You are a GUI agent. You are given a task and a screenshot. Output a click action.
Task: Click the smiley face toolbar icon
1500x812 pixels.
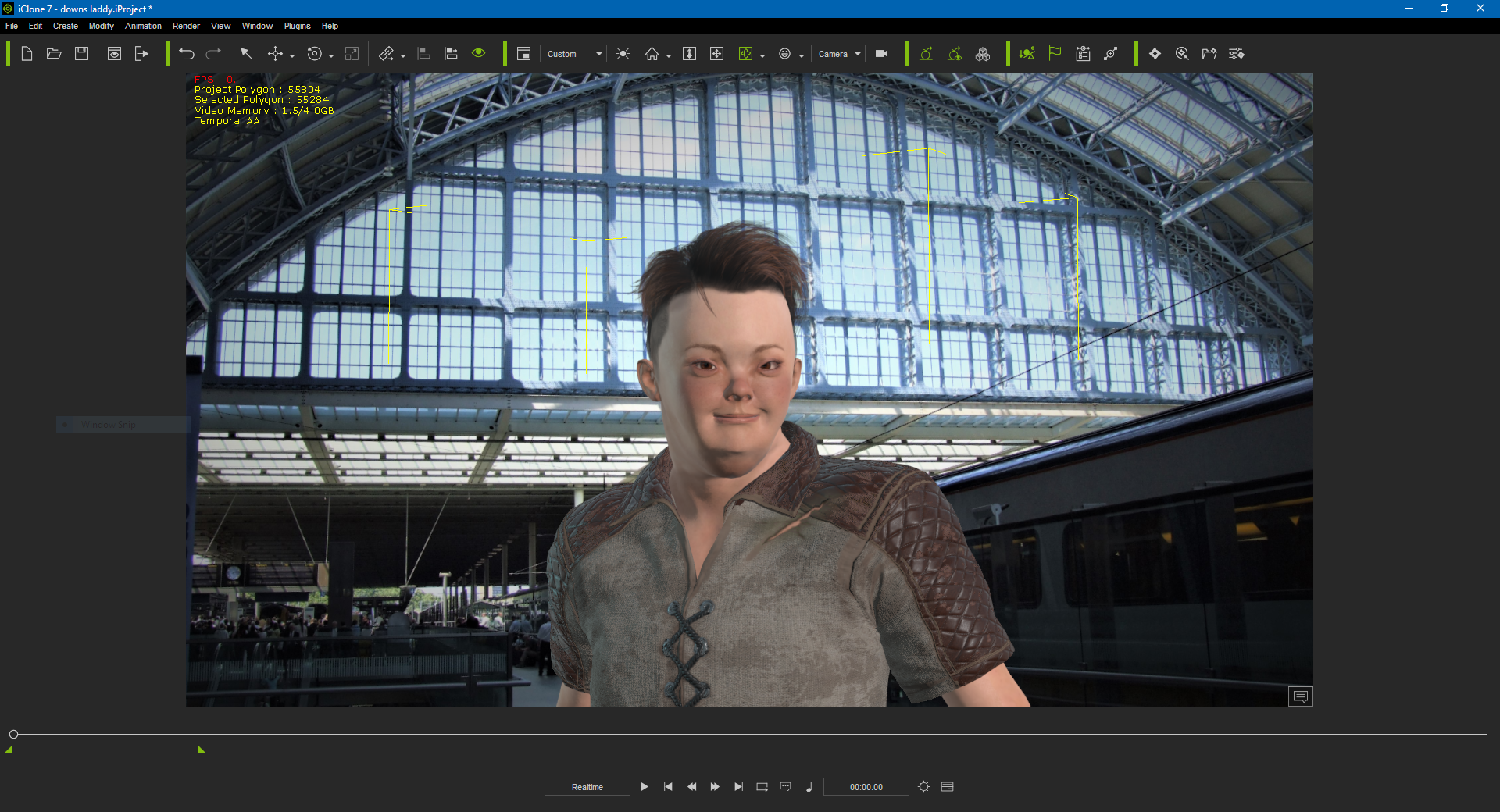[785, 54]
